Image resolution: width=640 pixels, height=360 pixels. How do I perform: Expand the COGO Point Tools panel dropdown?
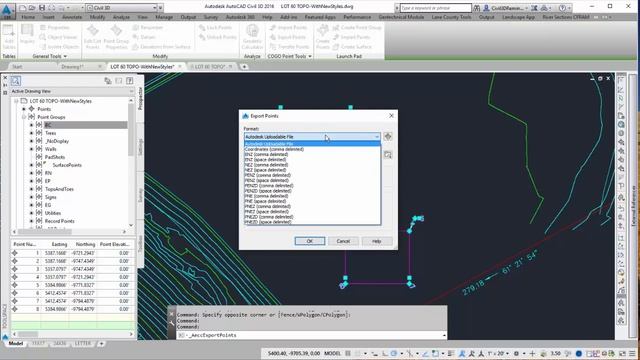click(x=289, y=56)
